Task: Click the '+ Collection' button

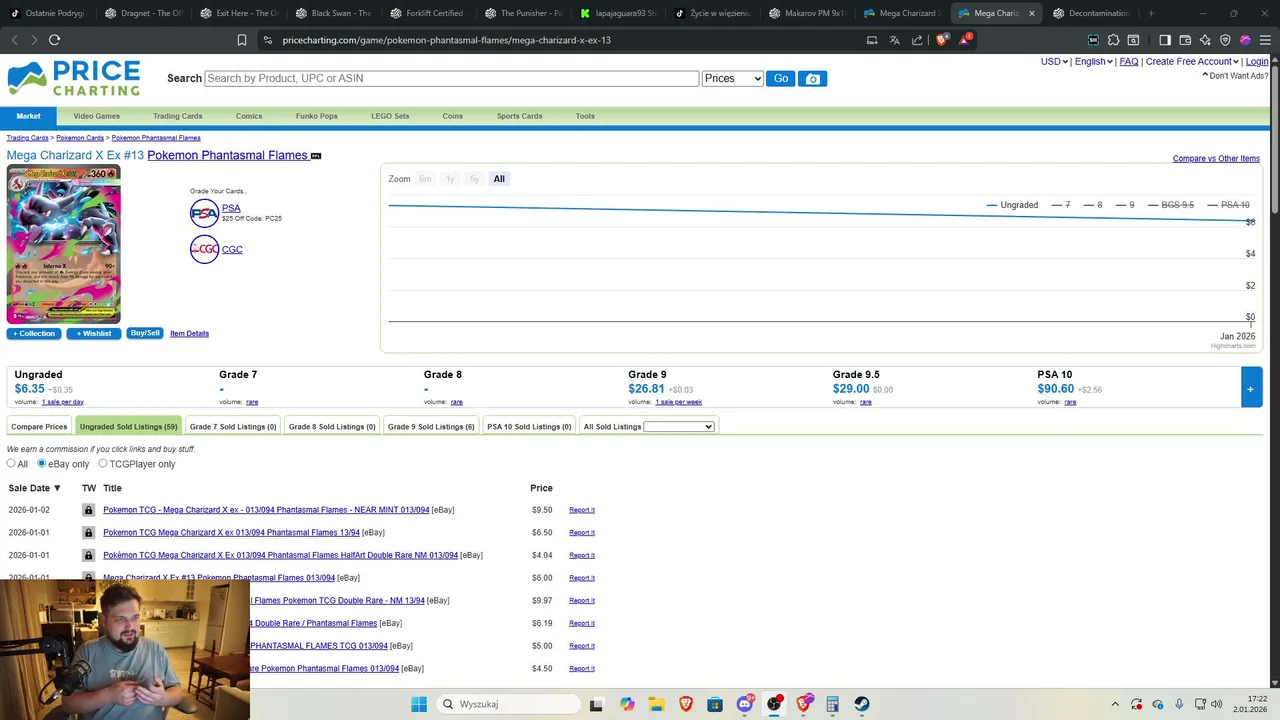Action: [34, 333]
